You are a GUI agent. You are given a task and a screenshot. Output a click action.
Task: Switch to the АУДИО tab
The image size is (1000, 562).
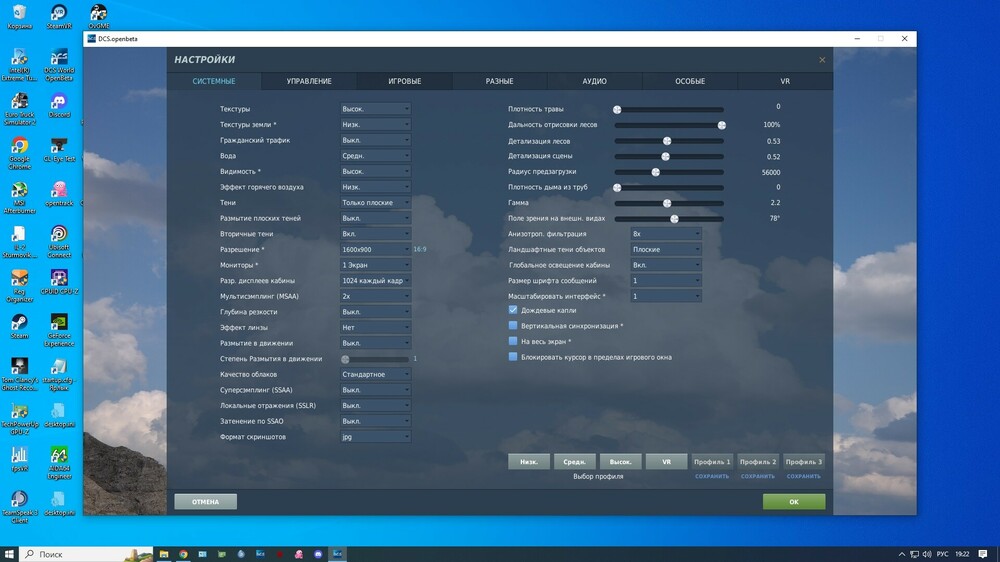594,81
